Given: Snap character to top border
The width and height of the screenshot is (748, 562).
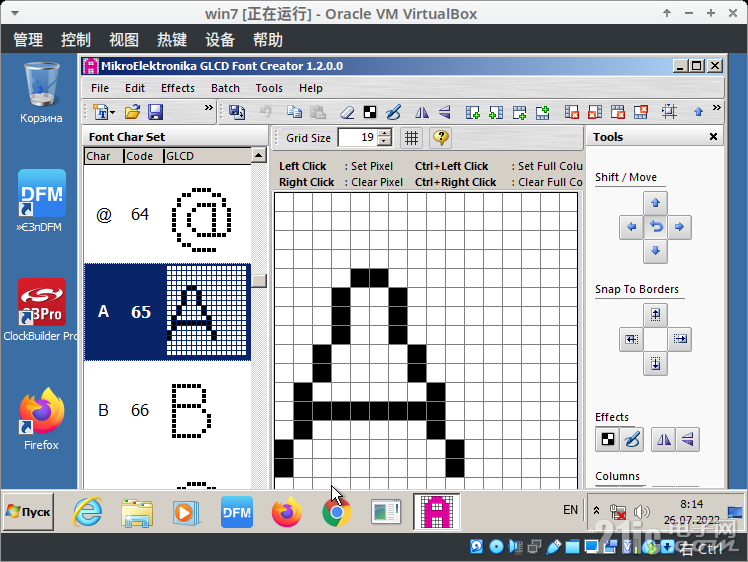Looking at the screenshot, I should [x=655, y=315].
